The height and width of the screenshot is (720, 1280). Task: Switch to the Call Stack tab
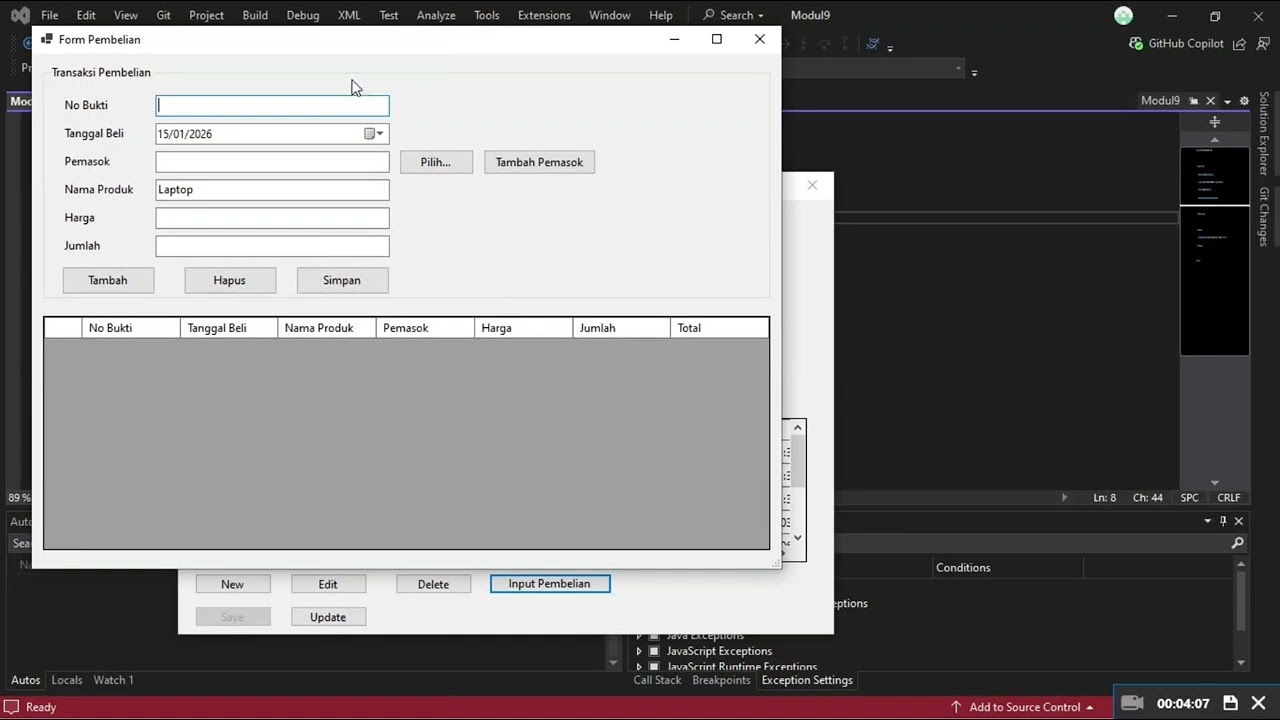[x=657, y=680]
